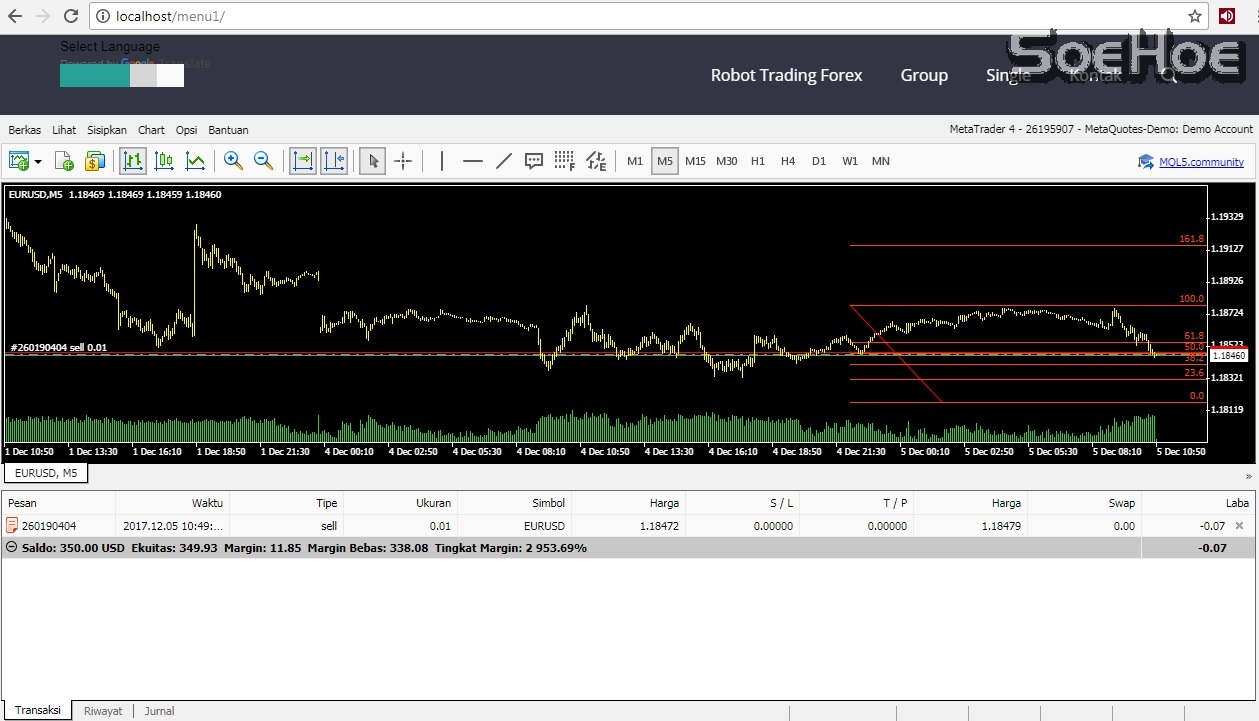Open the MQL5.community link
This screenshot has width=1259, height=721.
1200,162
